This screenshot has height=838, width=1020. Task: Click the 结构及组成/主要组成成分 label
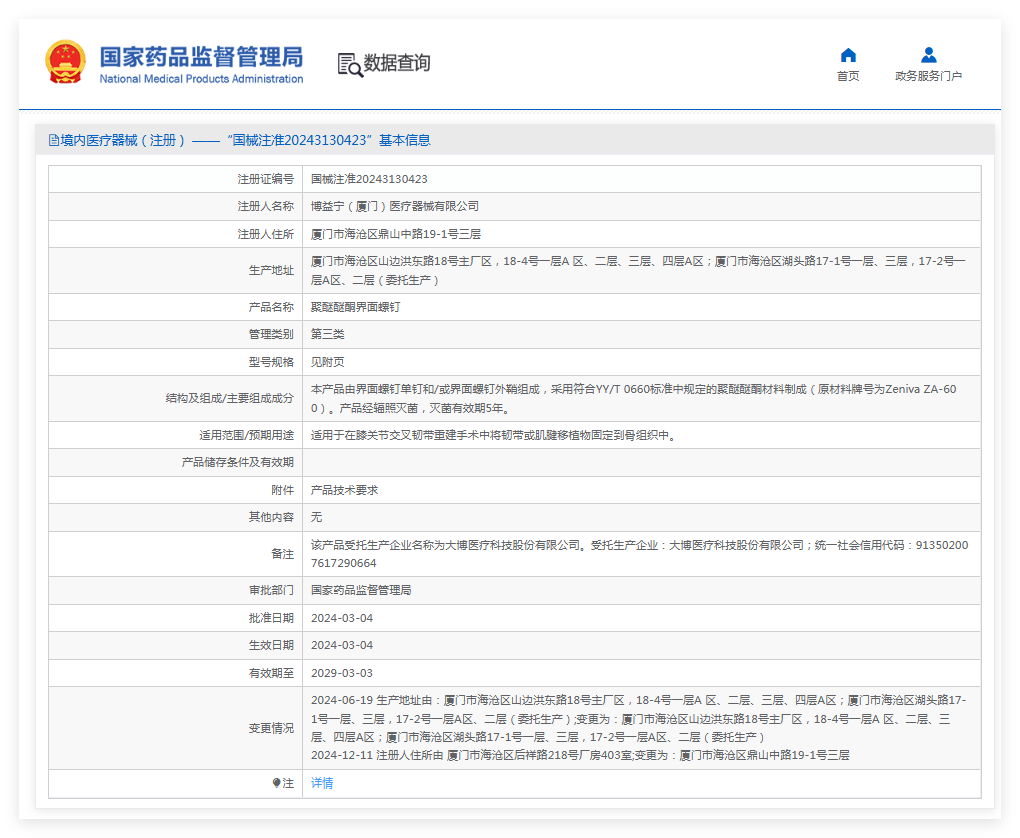(230, 398)
